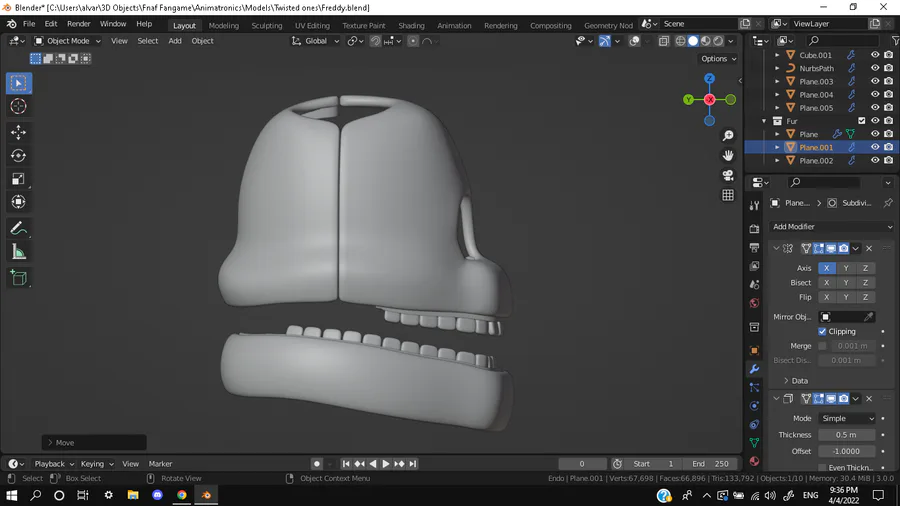Pick the Measure tool
Screen dimensions: 900x506
tap(18, 252)
